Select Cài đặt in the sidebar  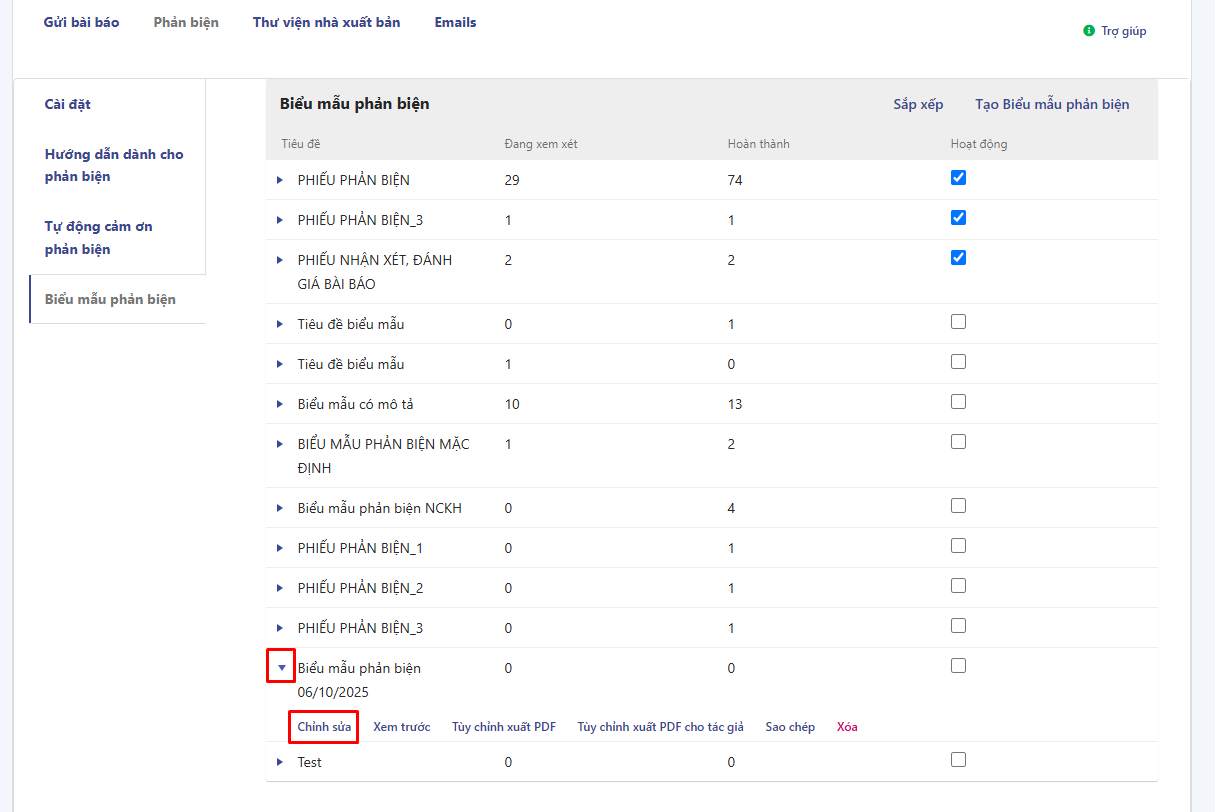pos(68,104)
